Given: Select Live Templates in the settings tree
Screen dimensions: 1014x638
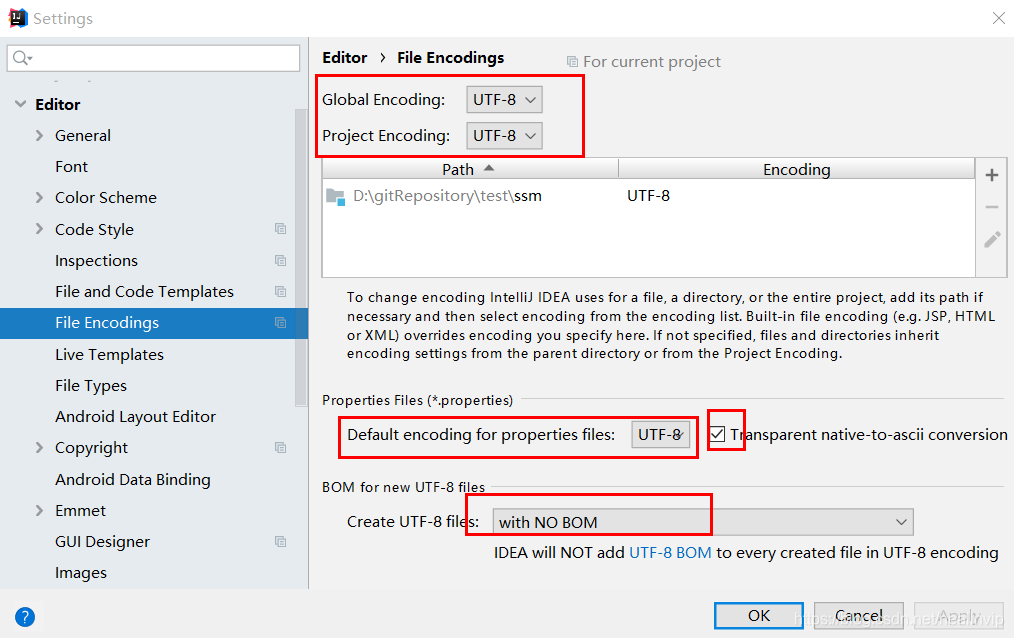Looking at the screenshot, I should [109, 354].
